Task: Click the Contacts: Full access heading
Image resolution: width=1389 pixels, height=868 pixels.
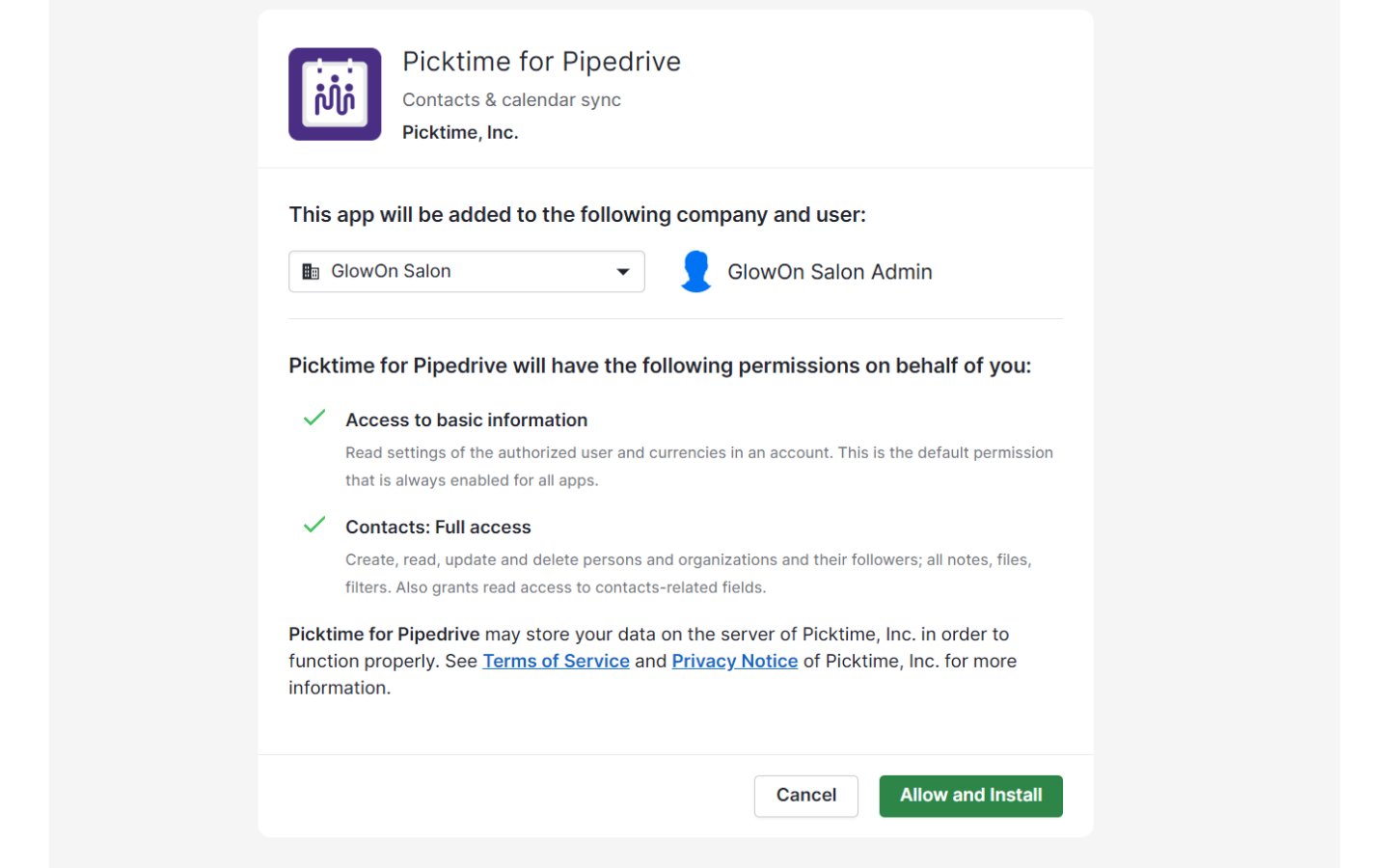Action: coord(438,527)
